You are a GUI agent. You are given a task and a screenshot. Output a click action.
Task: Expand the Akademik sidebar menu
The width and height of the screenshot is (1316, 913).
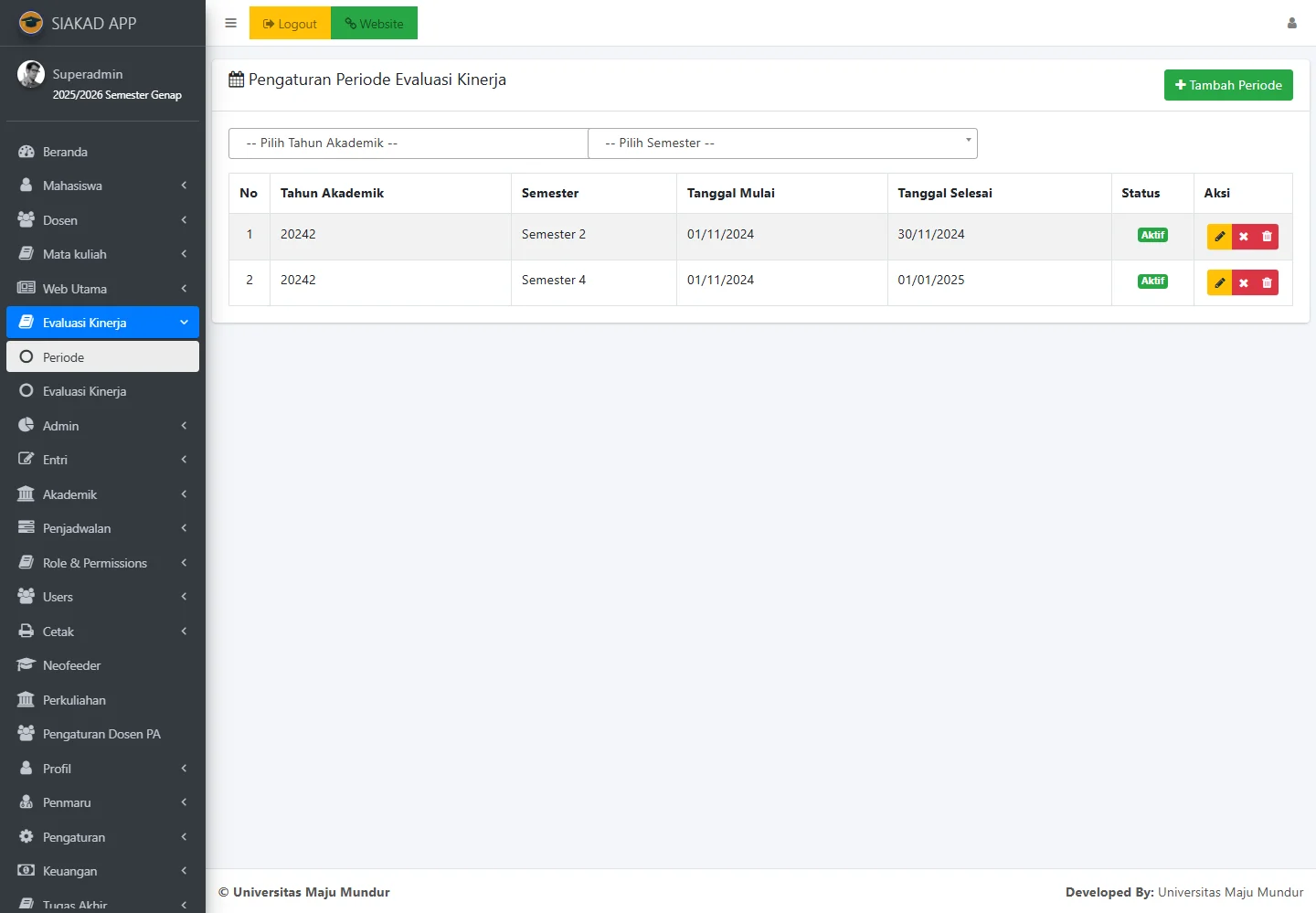tap(102, 494)
